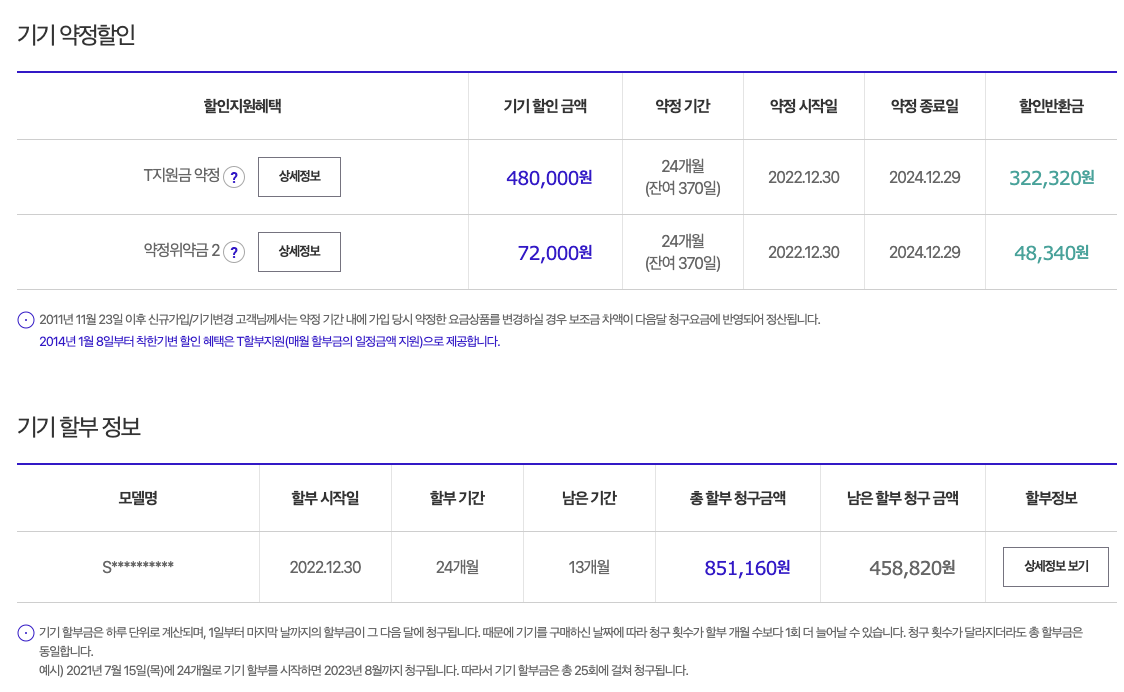
Task: Select the 480,000원 device discount amount
Action: [x=549, y=178]
